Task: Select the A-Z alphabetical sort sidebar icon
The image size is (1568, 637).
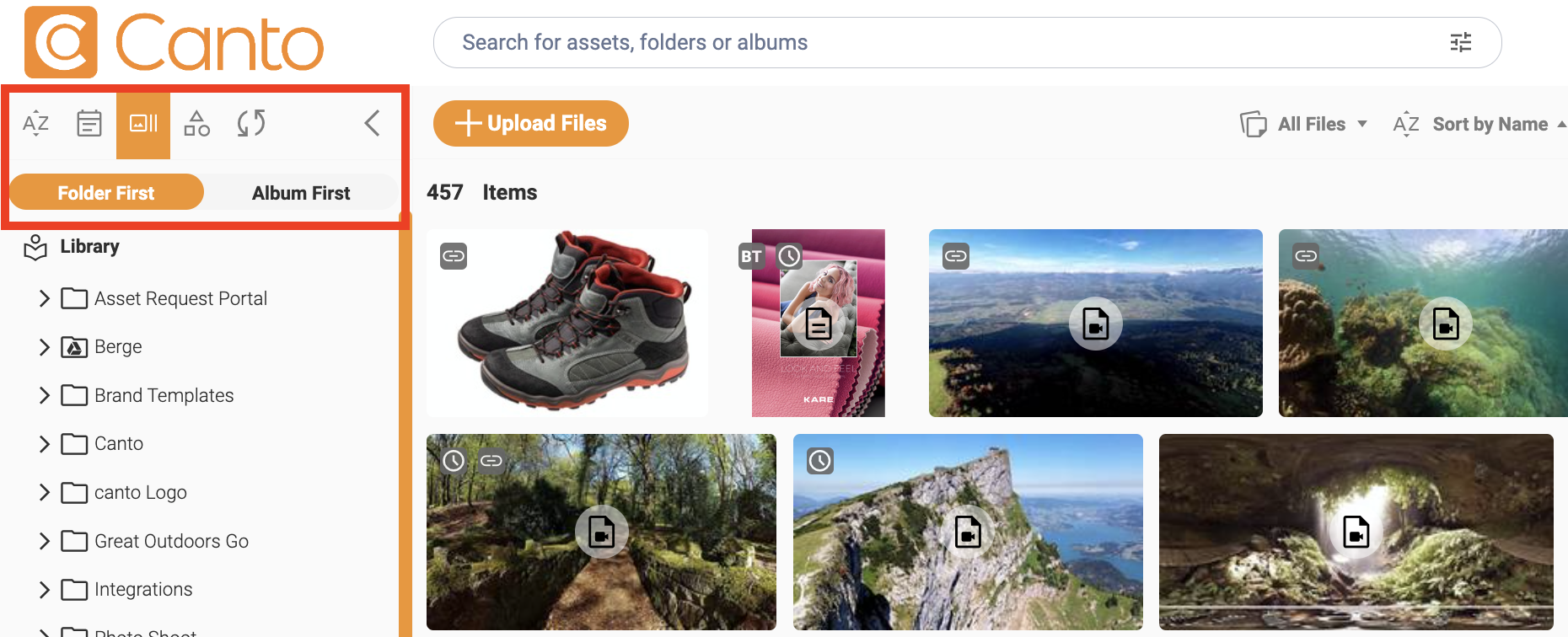Action: [35, 124]
